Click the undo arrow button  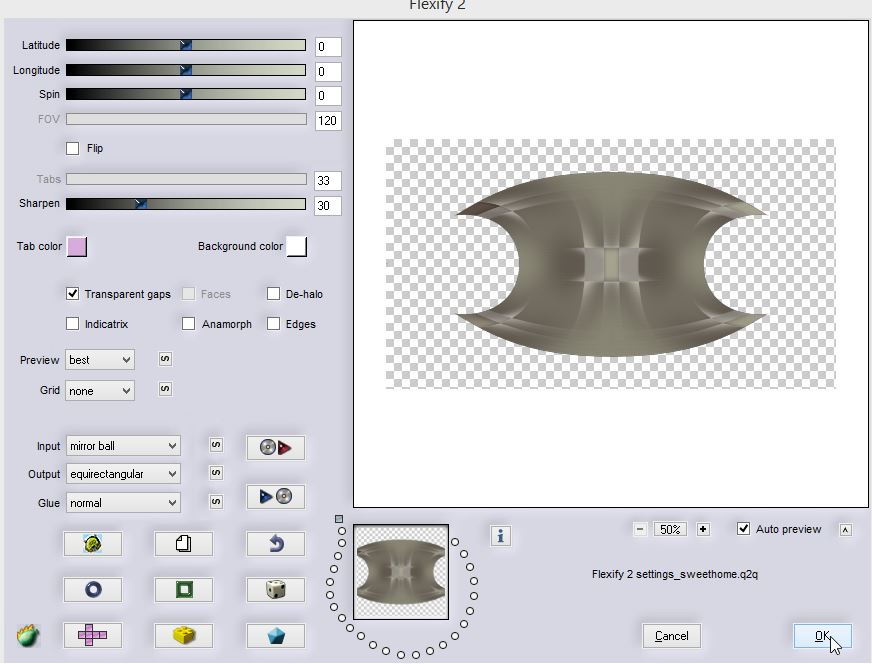(275, 543)
